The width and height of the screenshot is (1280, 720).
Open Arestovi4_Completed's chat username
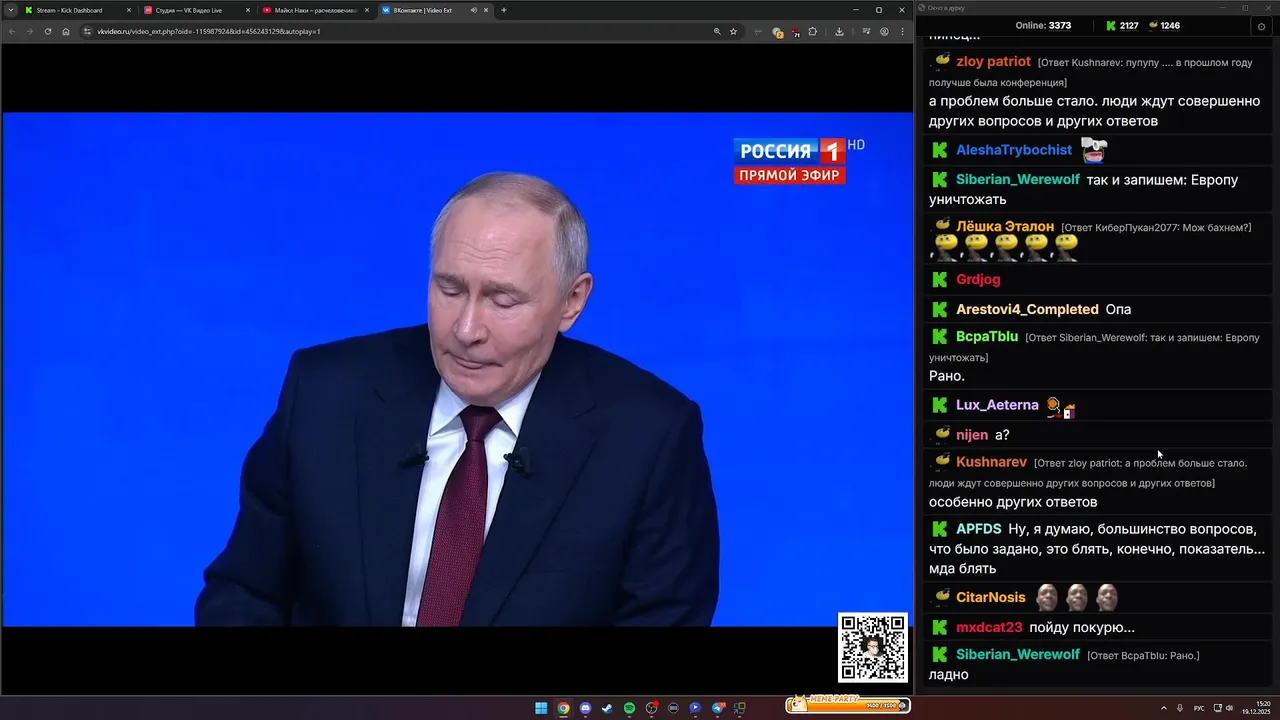(1027, 309)
